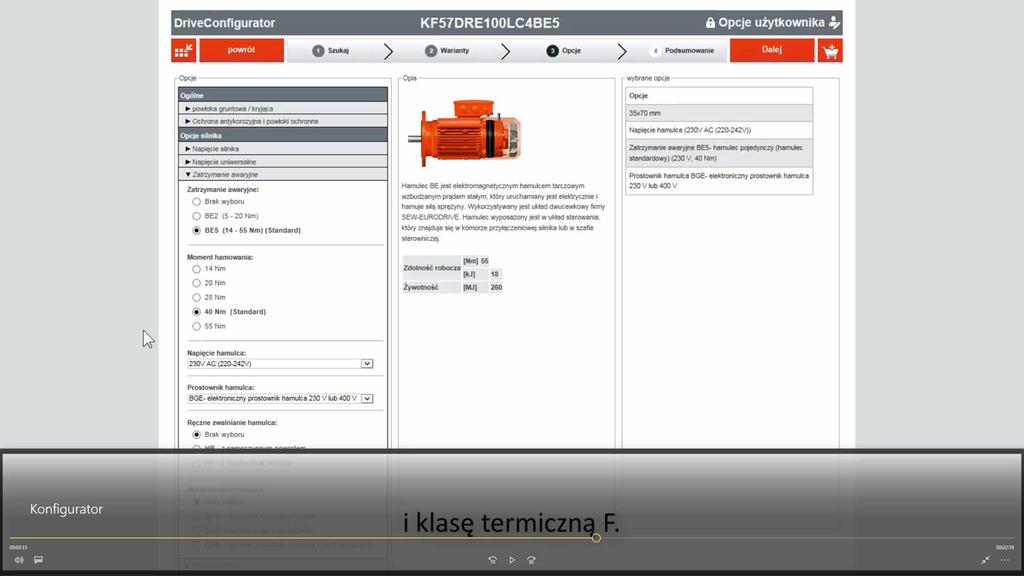The image size is (1024, 576).
Task: Select BE2 (5 - 20 Nm) brake
Action: (197, 216)
